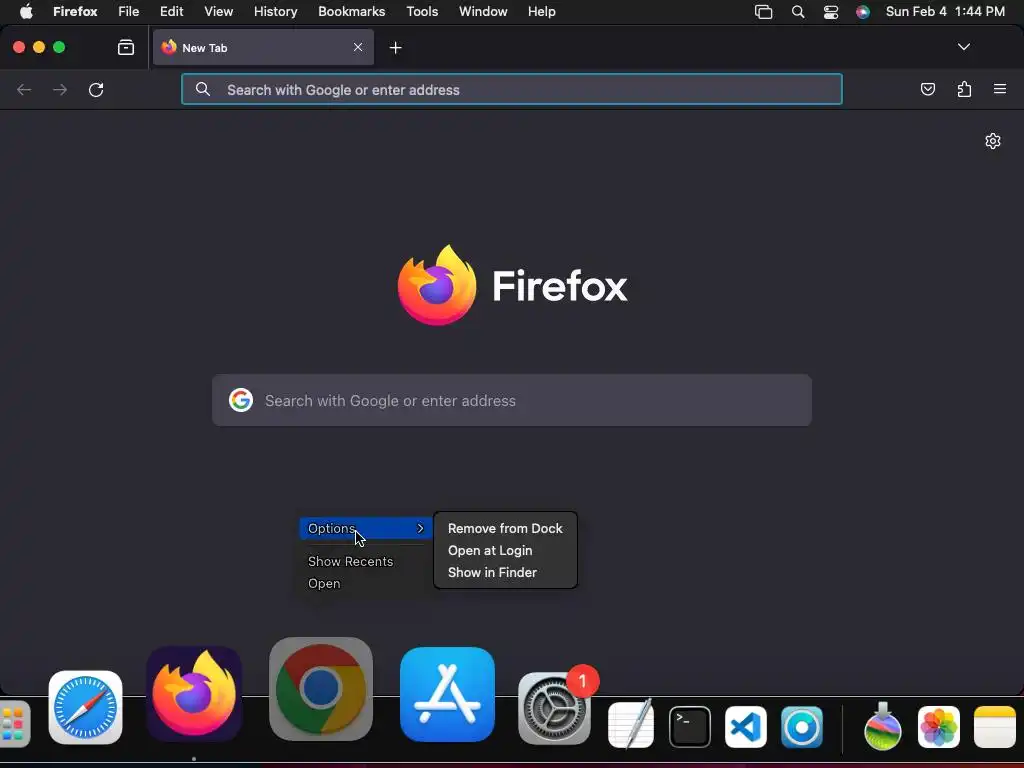Image resolution: width=1024 pixels, height=768 pixels.
Task: Open the Help menu
Action: pos(541,12)
